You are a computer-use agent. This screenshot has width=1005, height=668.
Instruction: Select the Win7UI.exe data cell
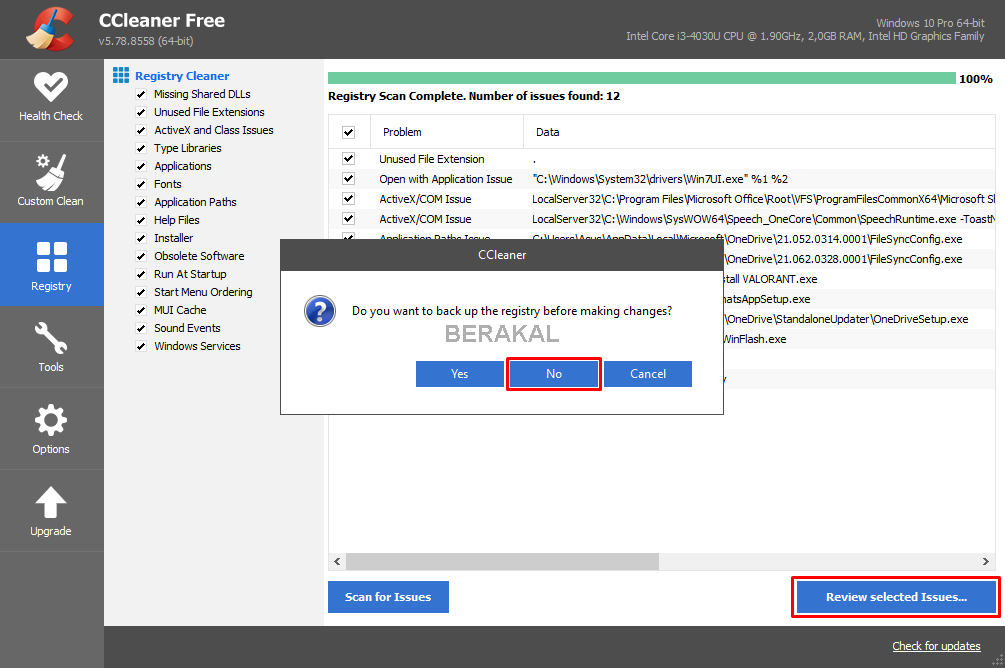pyautogui.click(x=660, y=179)
